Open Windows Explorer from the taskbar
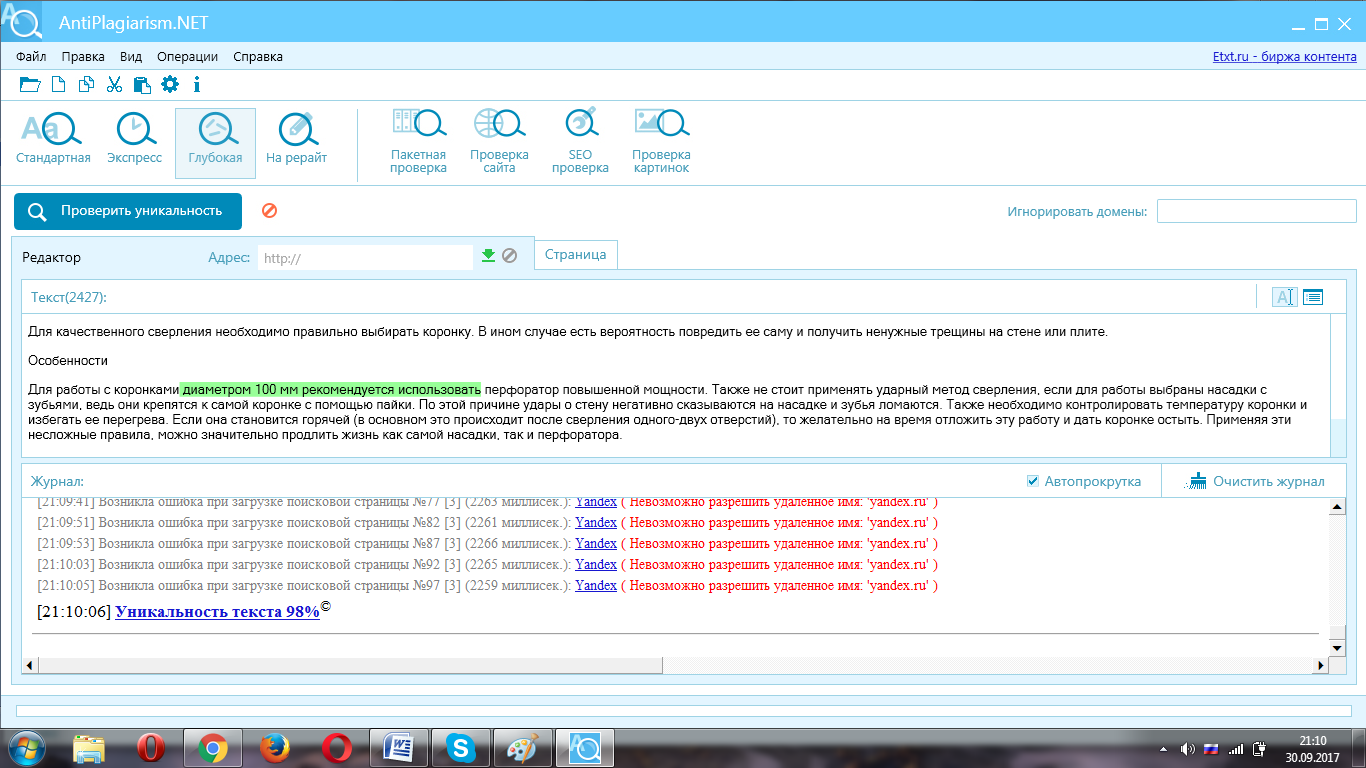1366x768 pixels. click(88, 748)
